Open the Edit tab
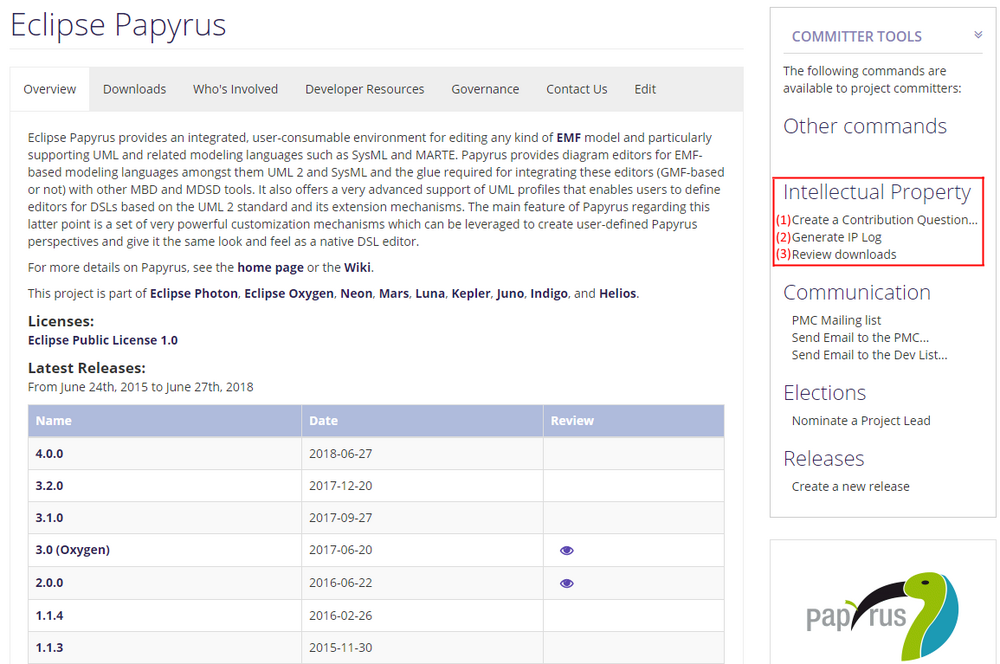The width and height of the screenshot is (1000, 664). [x=645, y=89]
